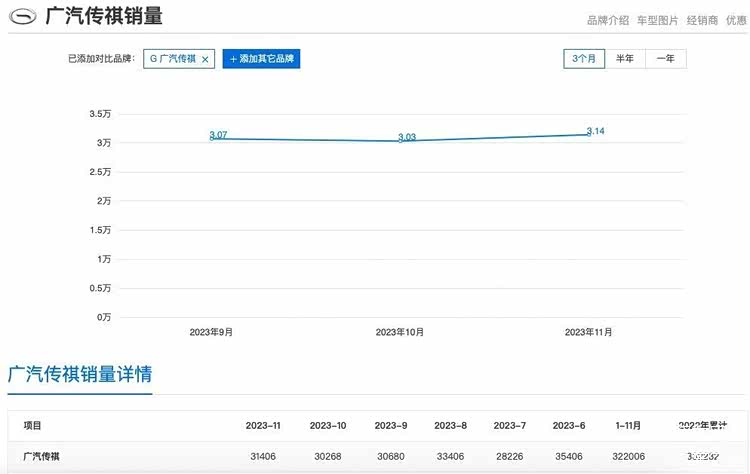
Task: Click the 添加其它品牌 button
Action: (x=261, y=59)
